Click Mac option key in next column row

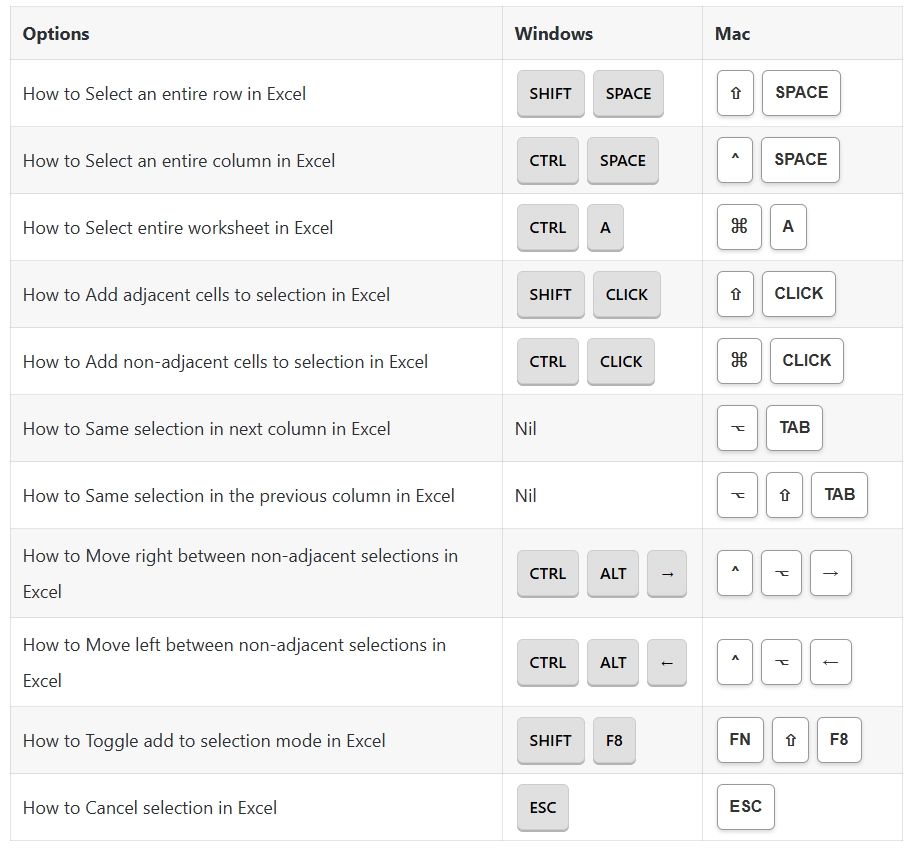tap(737, 428)
